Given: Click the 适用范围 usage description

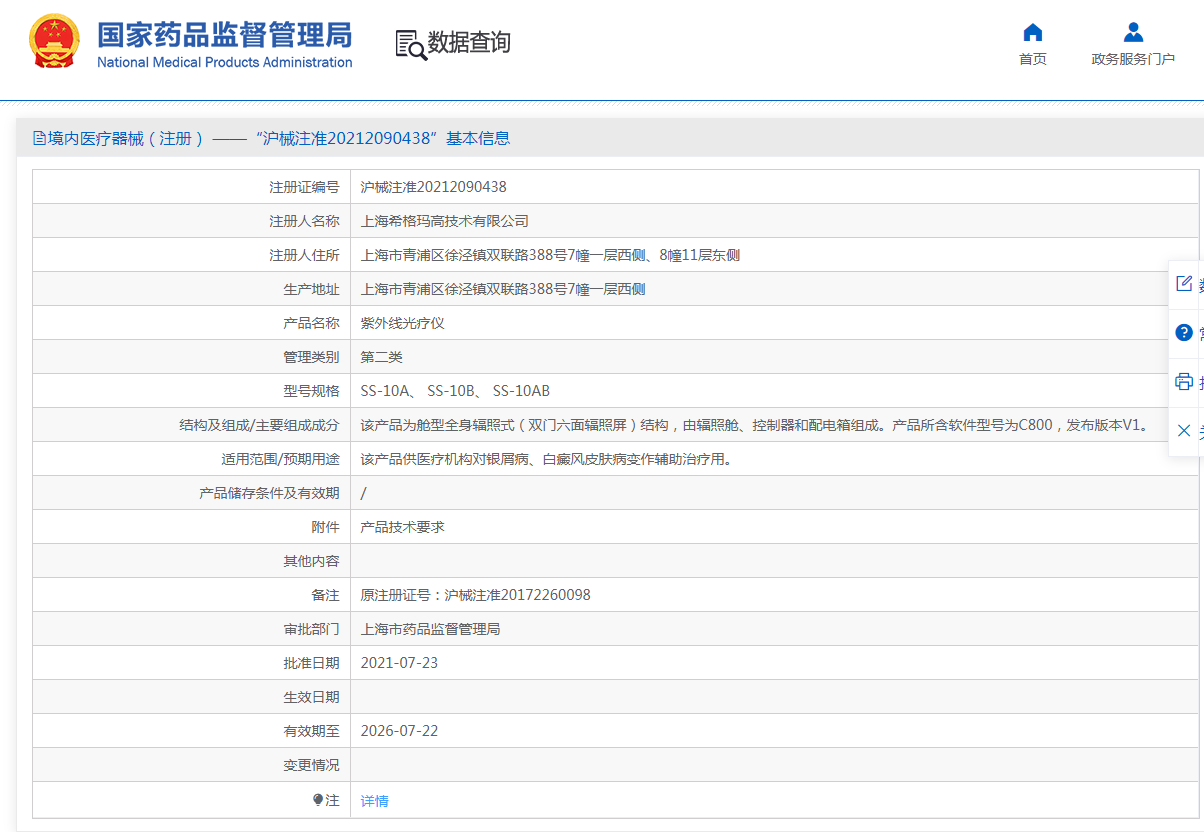Looking at the screenshot, I should [x=547, y=459].
